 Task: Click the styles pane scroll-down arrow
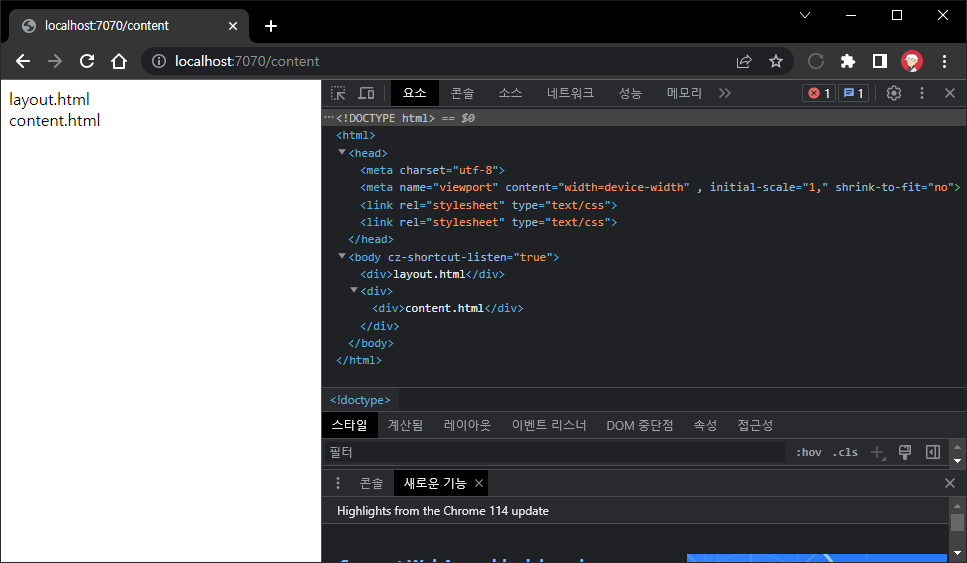point(957,460)
